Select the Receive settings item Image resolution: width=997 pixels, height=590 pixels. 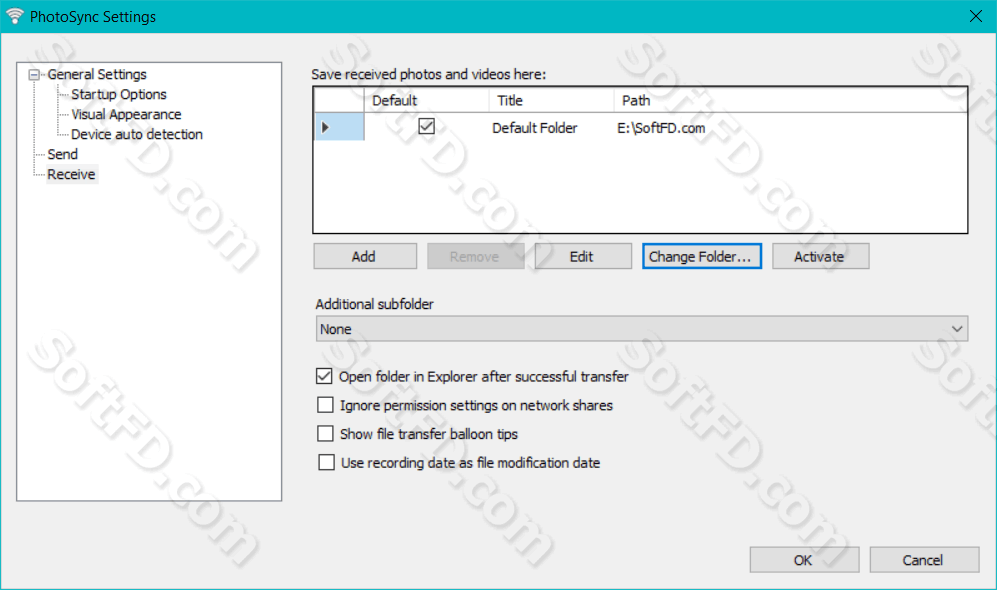coord(71,174)
